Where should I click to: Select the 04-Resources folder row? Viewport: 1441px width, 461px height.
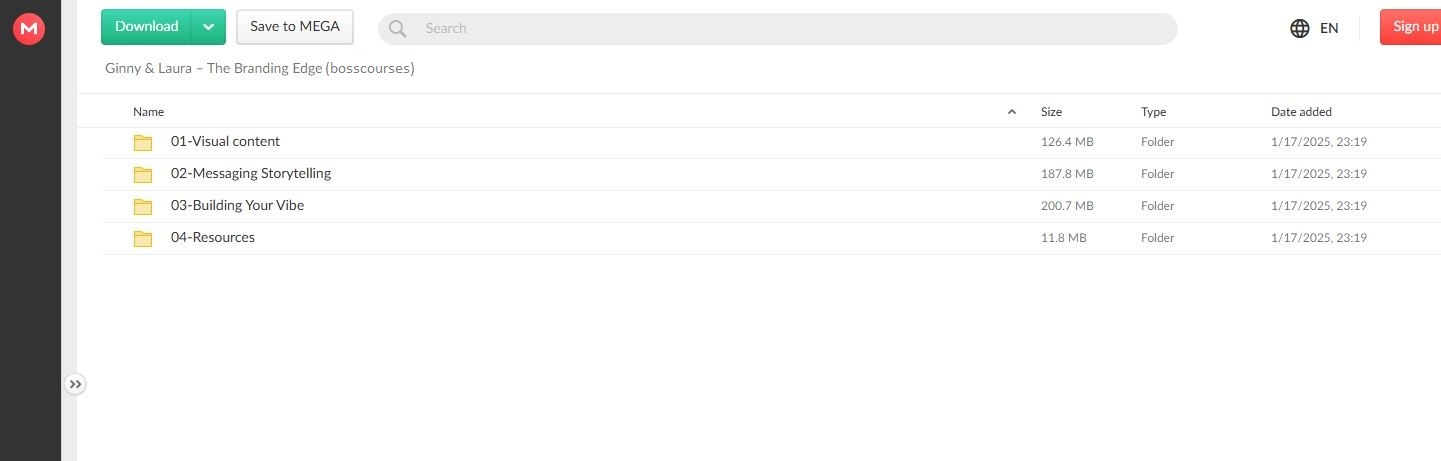click(770, 238)
